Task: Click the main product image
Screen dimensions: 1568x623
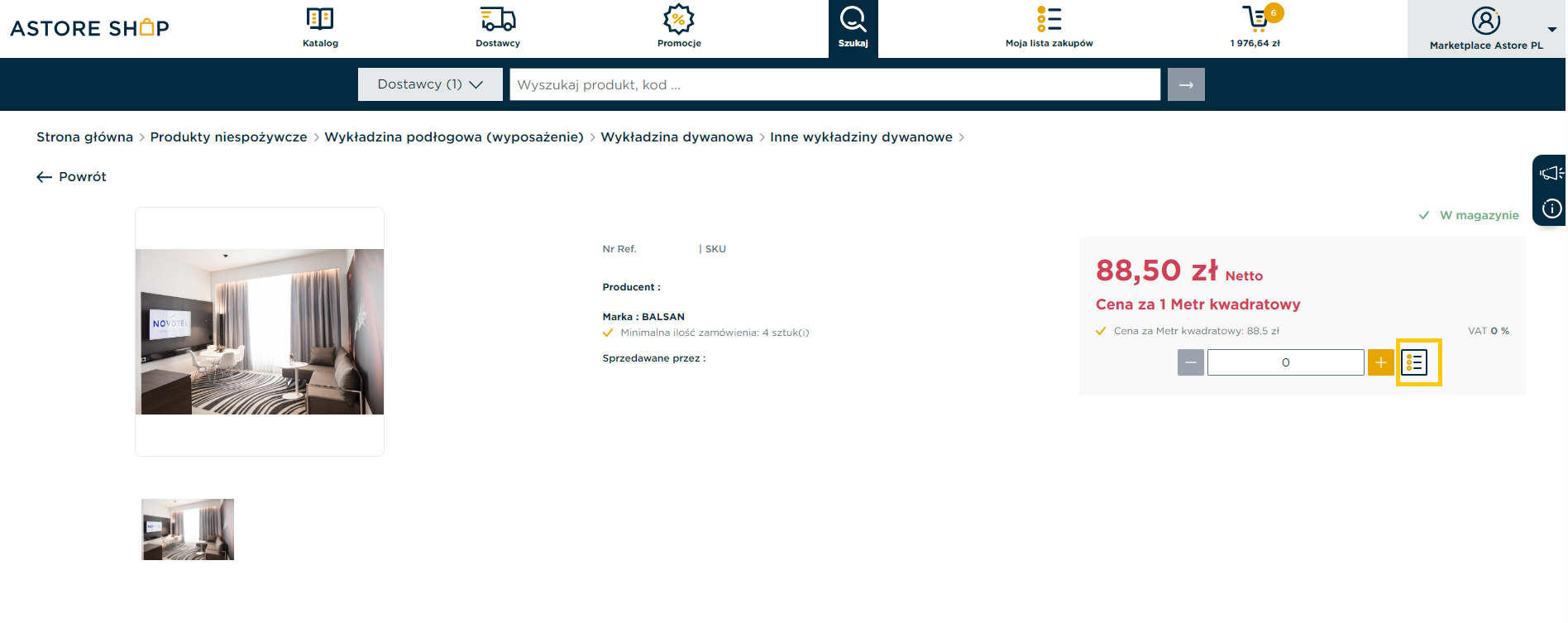Action: coord(260,332)
